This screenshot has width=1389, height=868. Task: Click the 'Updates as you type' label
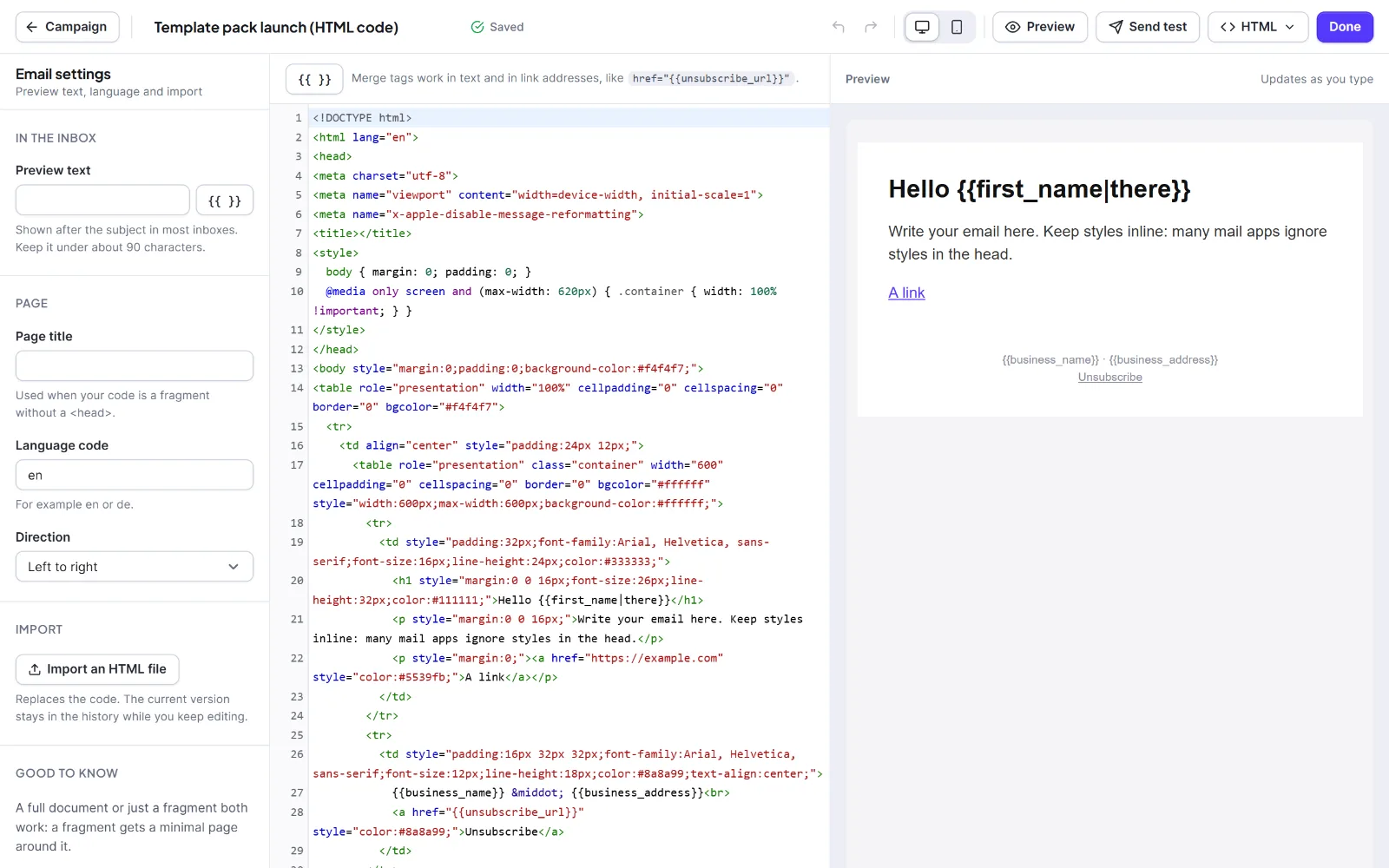1317,79
